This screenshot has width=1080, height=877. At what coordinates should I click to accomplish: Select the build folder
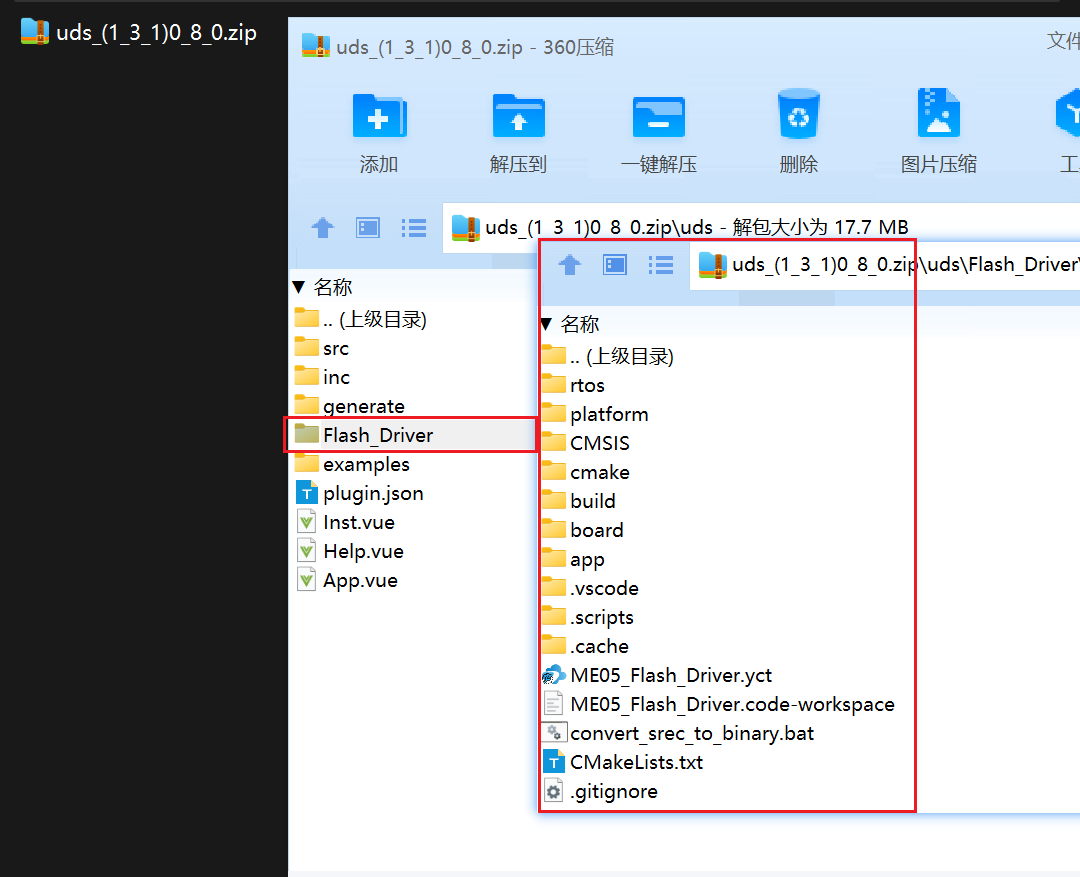579,500
